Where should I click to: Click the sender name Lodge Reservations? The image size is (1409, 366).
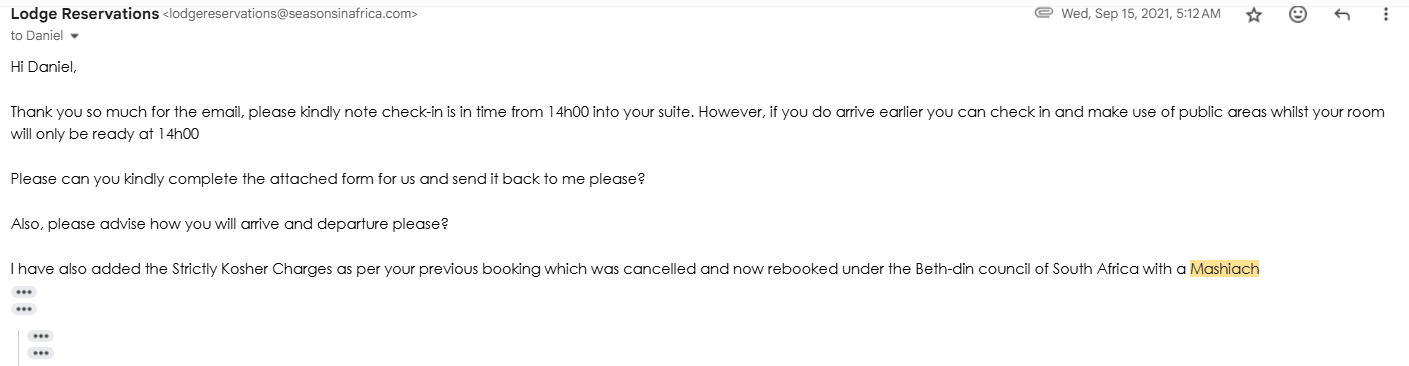pos(84,14)
